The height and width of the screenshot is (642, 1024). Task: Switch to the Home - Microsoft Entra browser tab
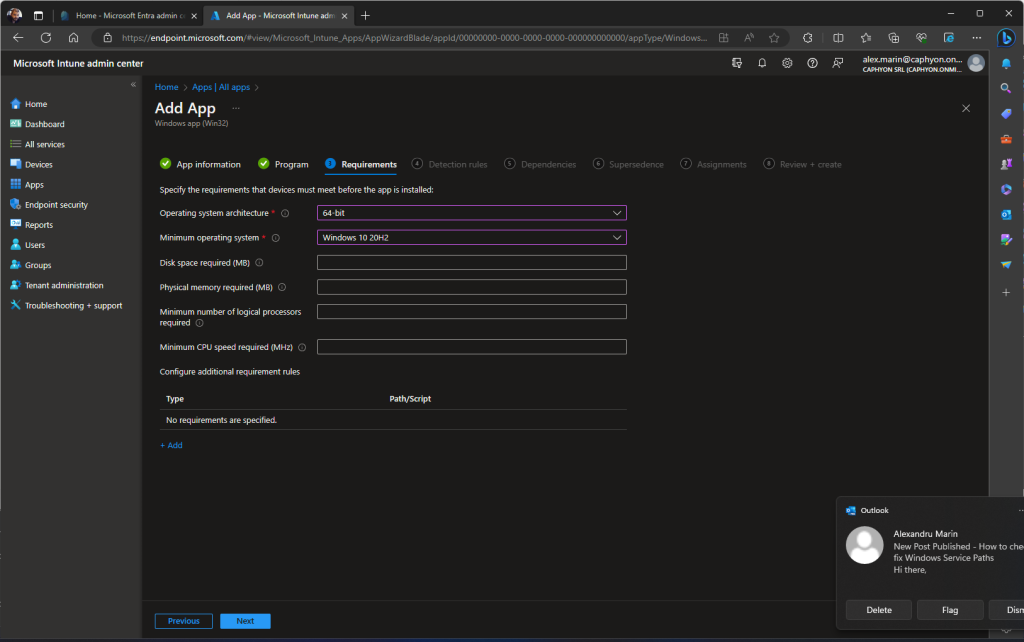[x=120, y=16]
